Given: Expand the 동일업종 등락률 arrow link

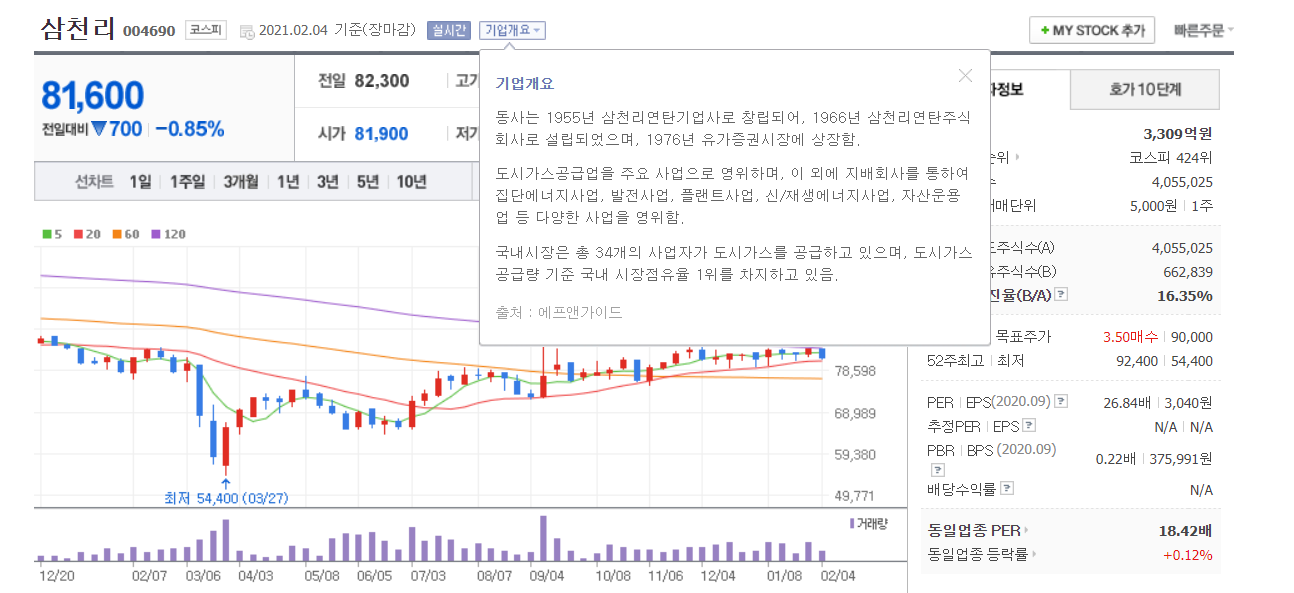Looking at the screenshot, I should pyautogui.click(x=983, y=554).
